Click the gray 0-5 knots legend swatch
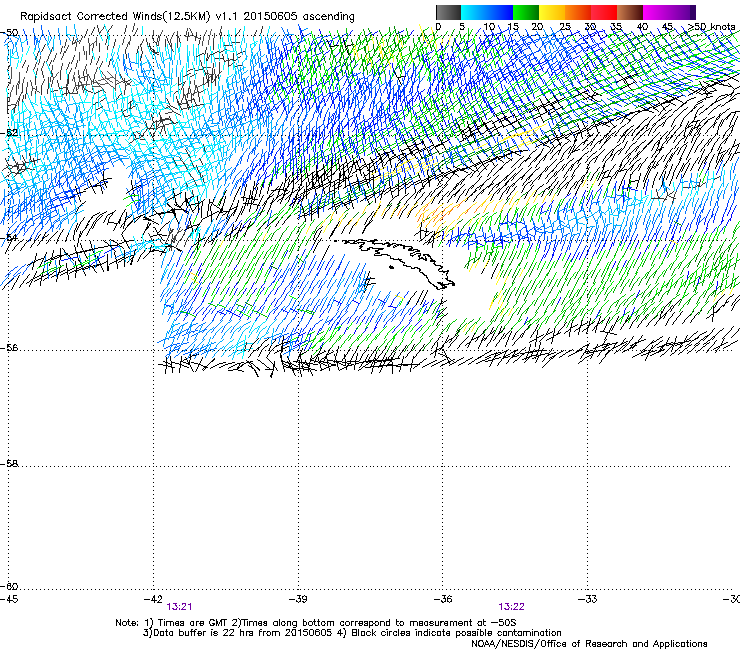 pyautogui.click(x=448, y=12)
